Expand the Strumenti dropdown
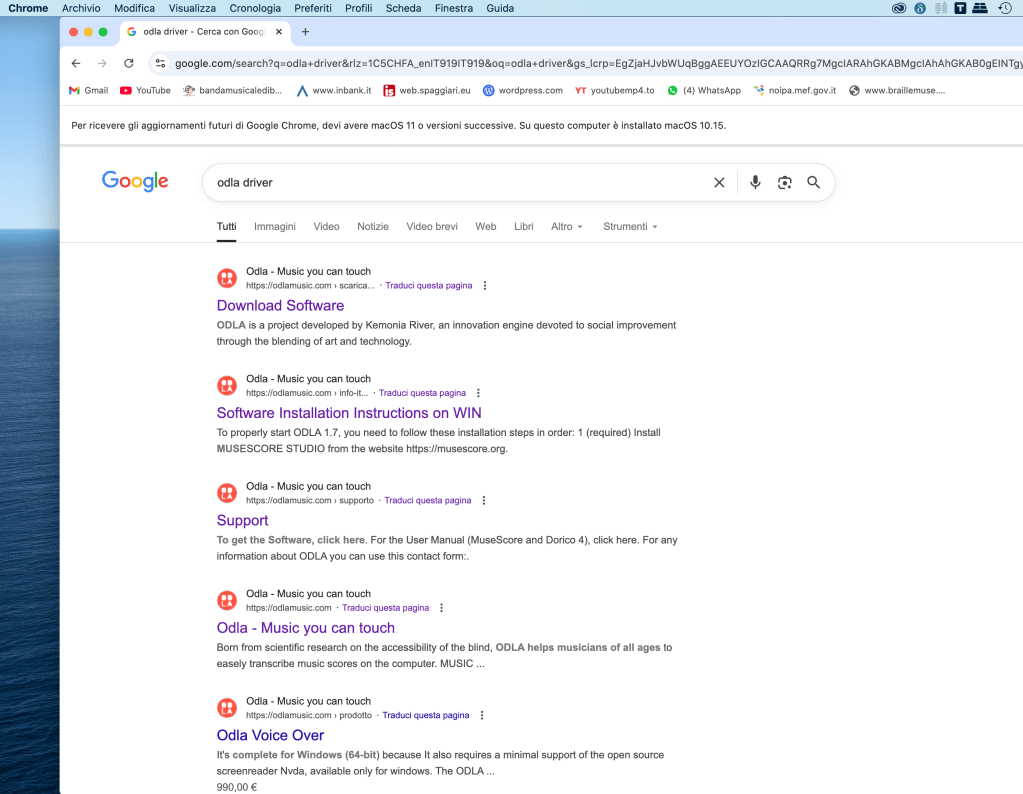Image resolution: width=1023 pixels, height=794 pixels. click(x=630, y=227)
